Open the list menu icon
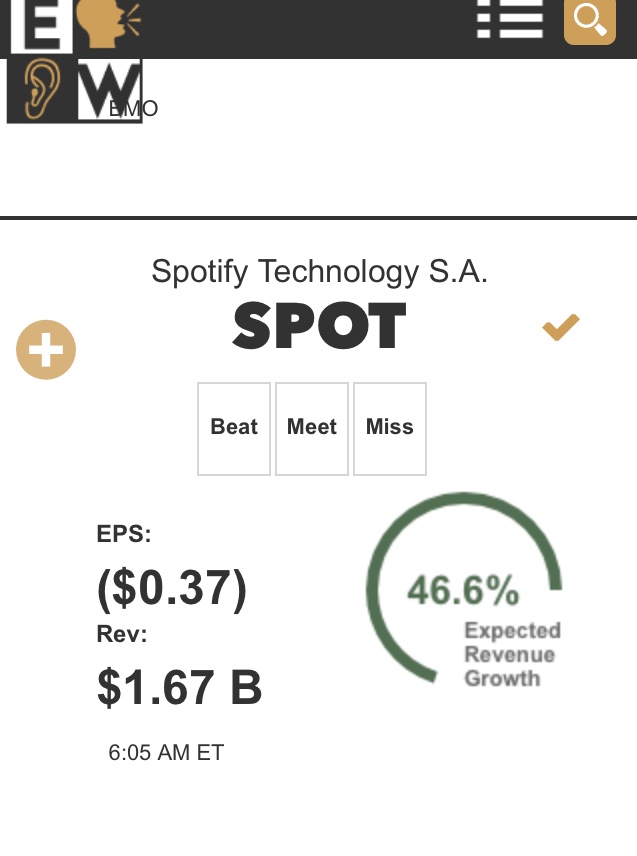637x856 pixels. [x=510, y=18]
